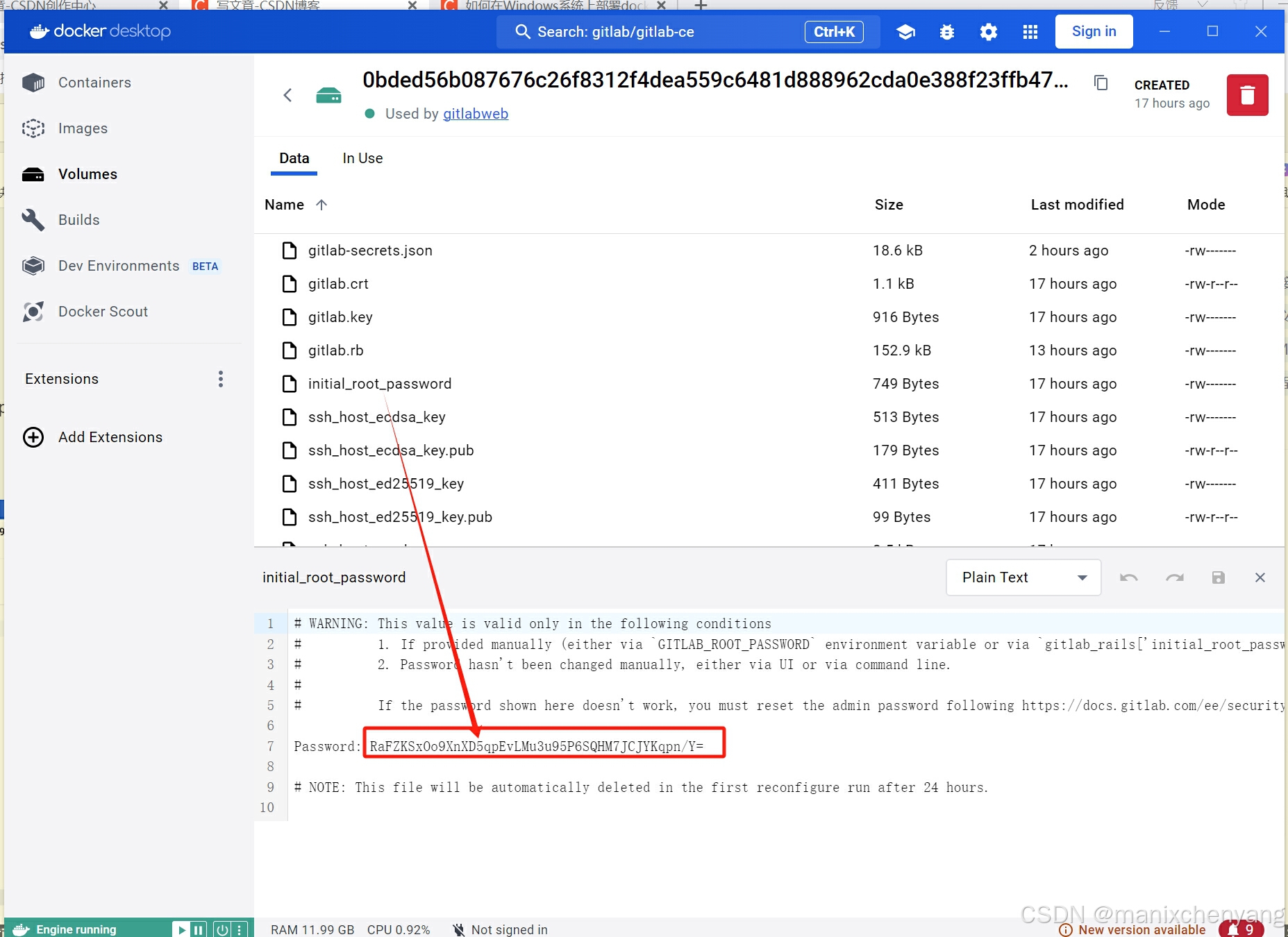
Task: Click the Password line in the editor
Action: click(499, 746)
